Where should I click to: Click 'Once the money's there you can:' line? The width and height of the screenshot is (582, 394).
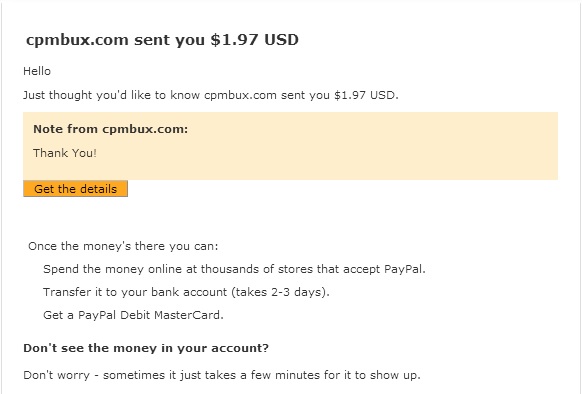click(x=123, y=246)
